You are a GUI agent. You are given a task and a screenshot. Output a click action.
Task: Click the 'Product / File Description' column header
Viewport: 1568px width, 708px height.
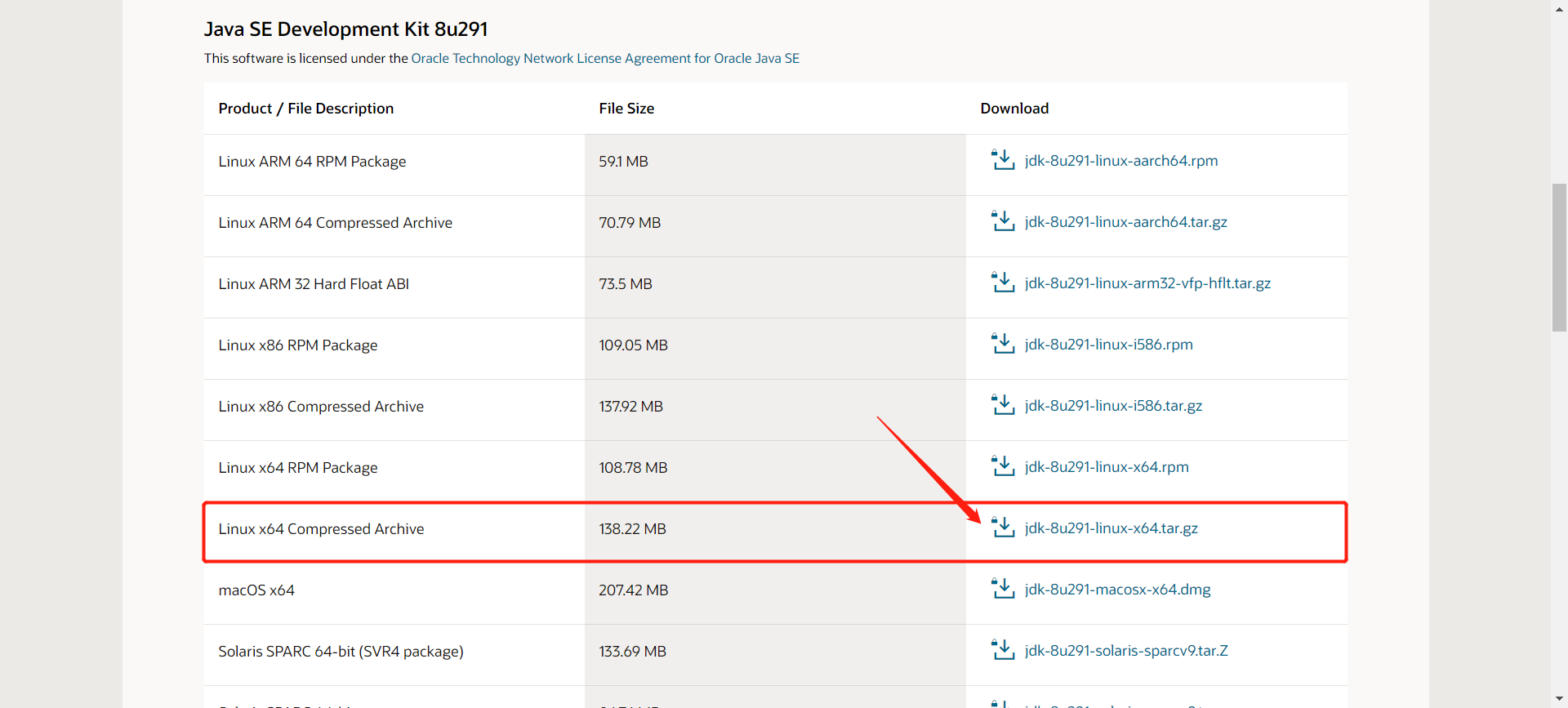[305, 109]
